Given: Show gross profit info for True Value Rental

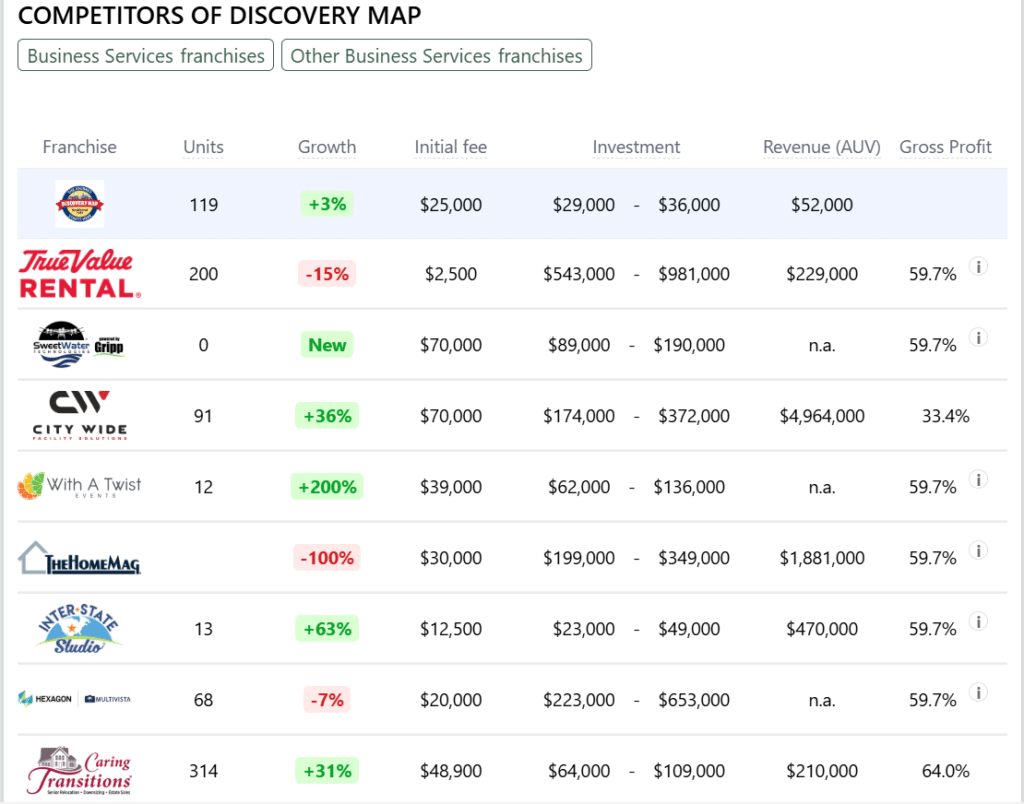Looking at the screenshot, I should pos(978,266).
